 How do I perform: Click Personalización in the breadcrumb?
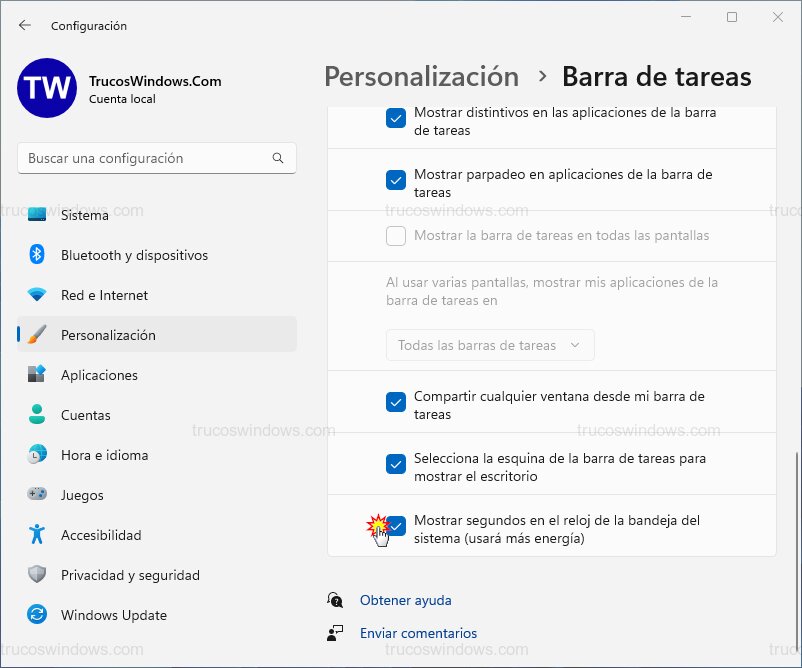421,76
